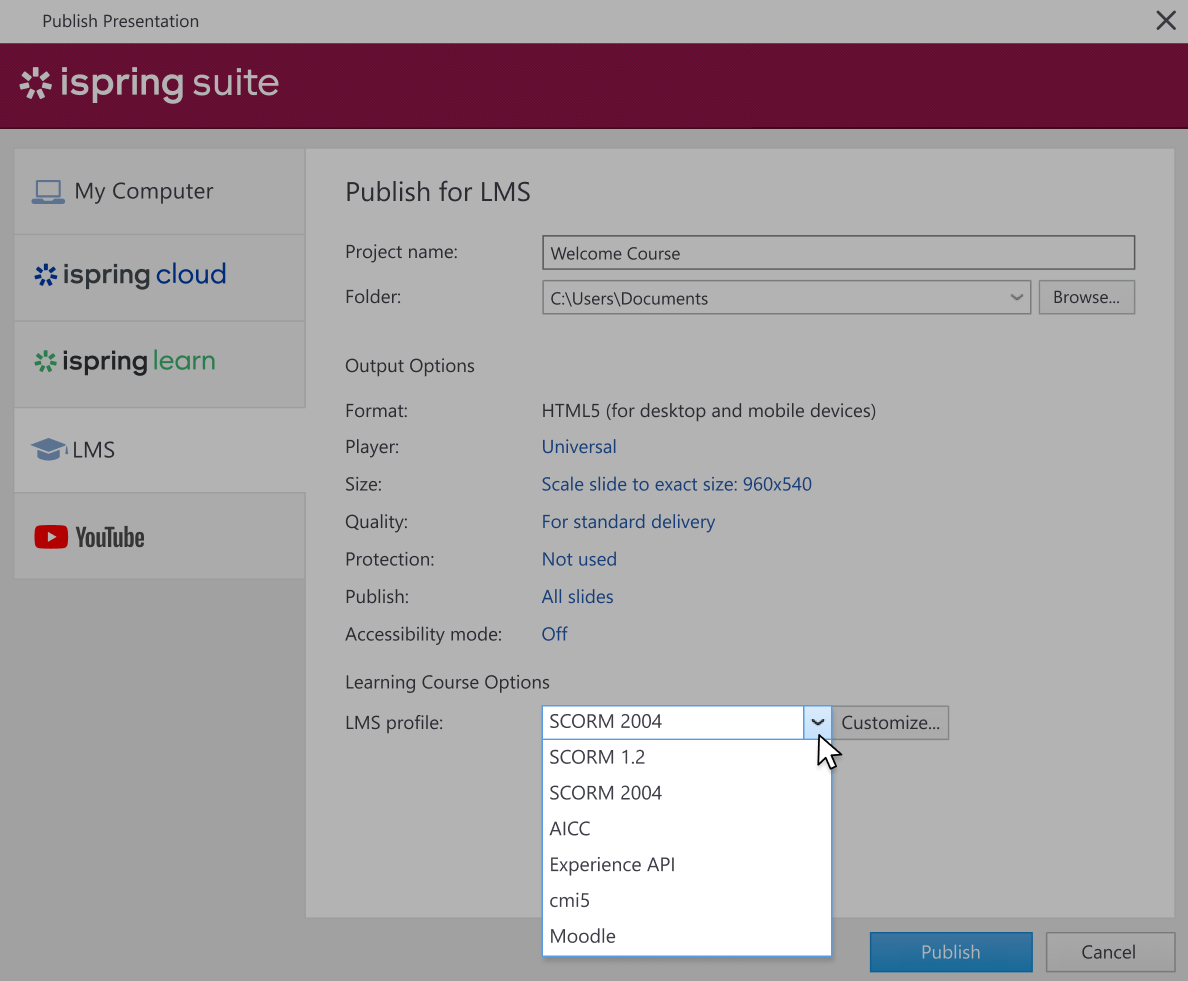Click the iSpring Learn green snowflake icon
This screenshot has width=1188, height=981.
point(45,361)
